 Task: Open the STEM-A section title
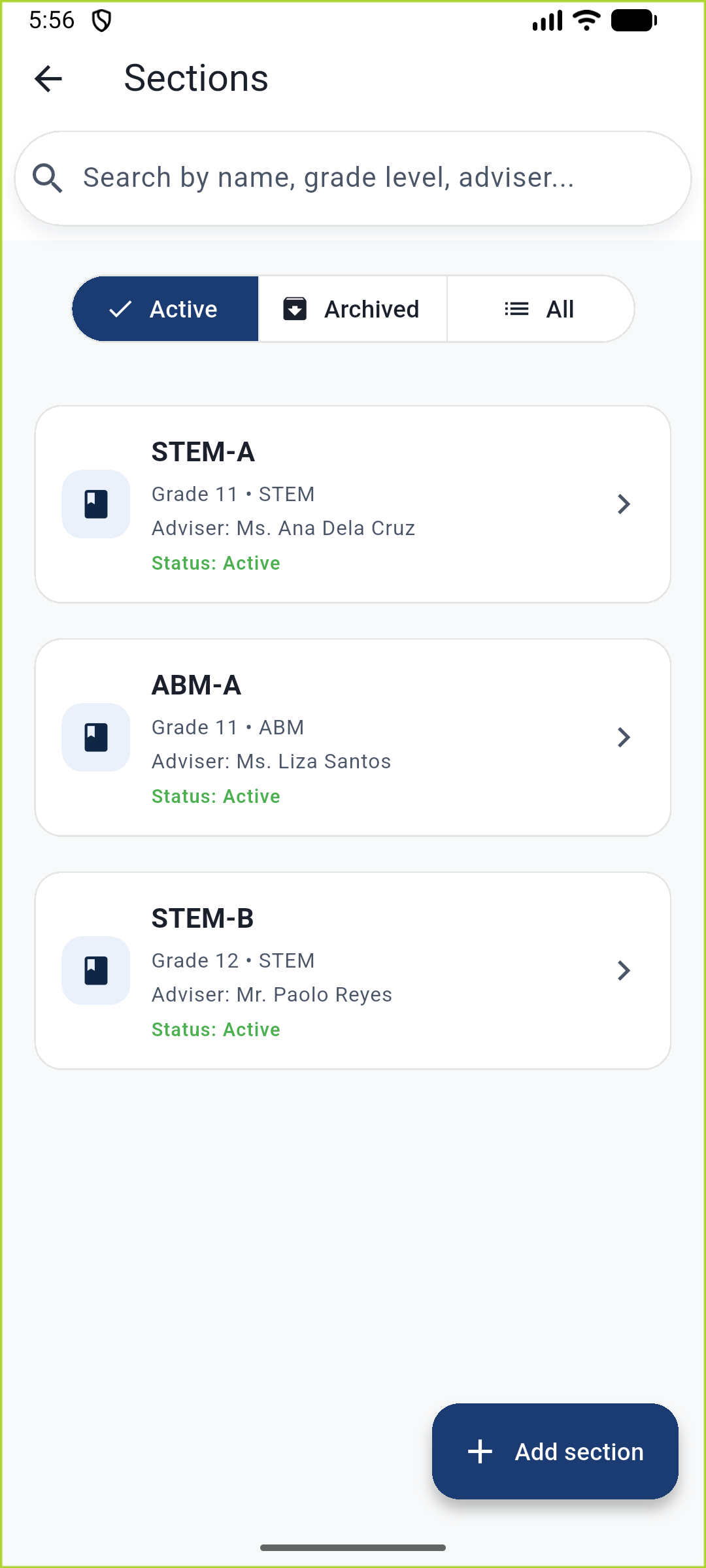click(203, 452)
